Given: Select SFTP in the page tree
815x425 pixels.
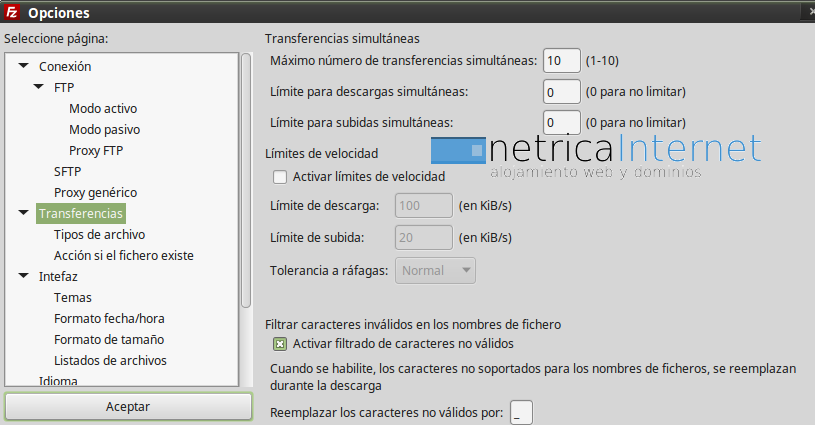Looking at the screenshot, I should click(67, 171).
